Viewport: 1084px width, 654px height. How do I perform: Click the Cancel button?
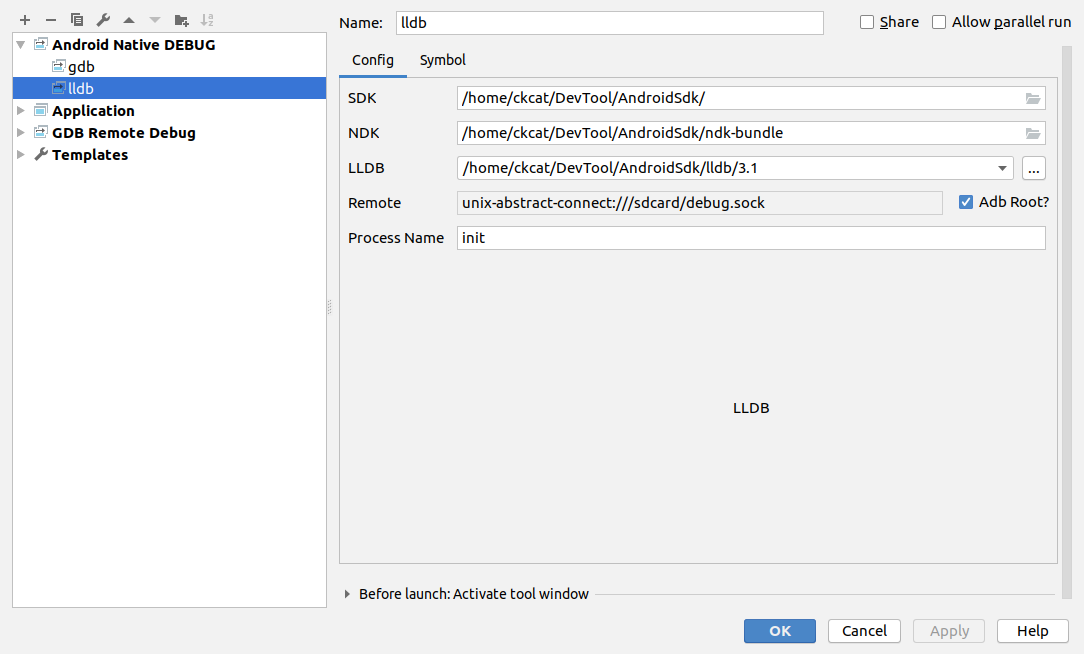[x=864, y=631]
